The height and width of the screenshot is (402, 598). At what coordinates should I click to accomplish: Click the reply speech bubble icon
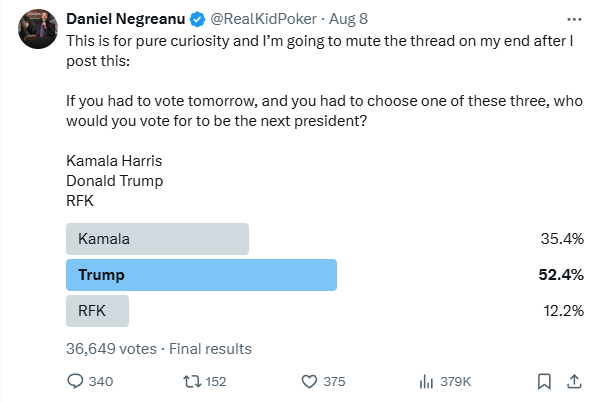pyautogui.click(x=75, y=381)
